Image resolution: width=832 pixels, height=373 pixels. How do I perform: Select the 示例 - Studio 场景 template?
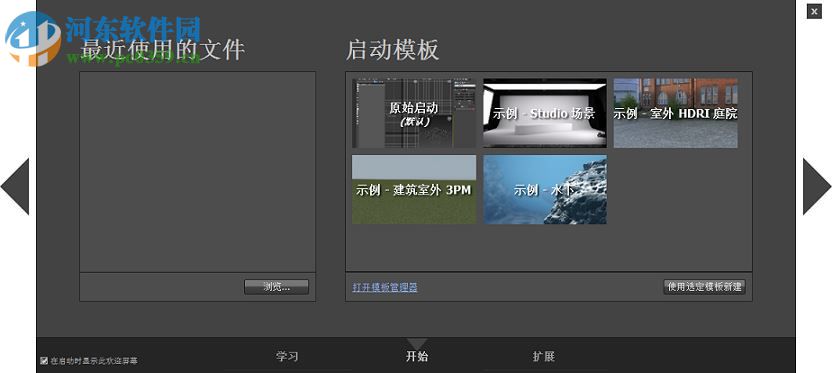point(544,113)
